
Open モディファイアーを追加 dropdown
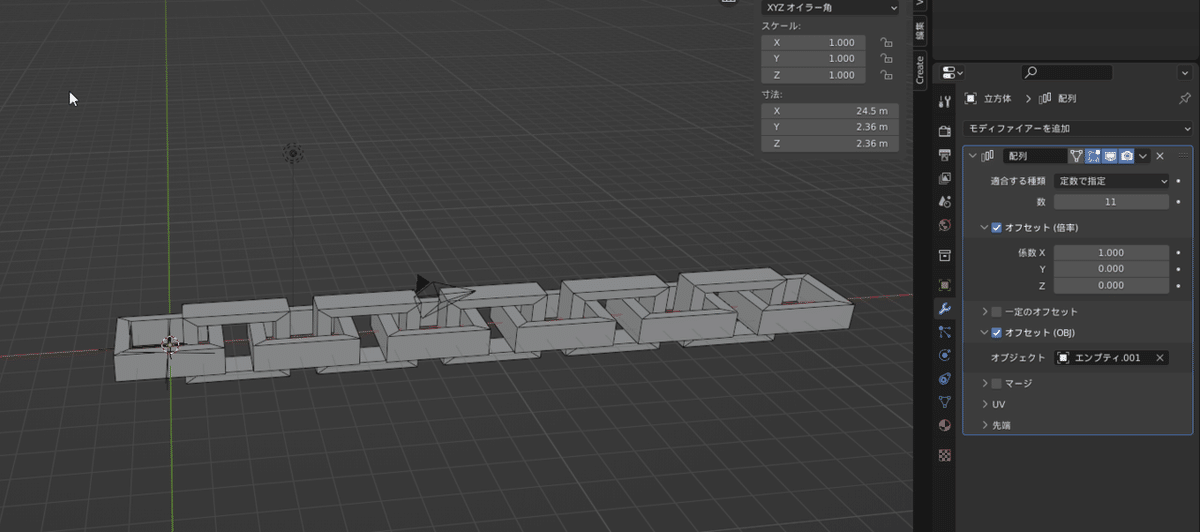pos(1079,129)
